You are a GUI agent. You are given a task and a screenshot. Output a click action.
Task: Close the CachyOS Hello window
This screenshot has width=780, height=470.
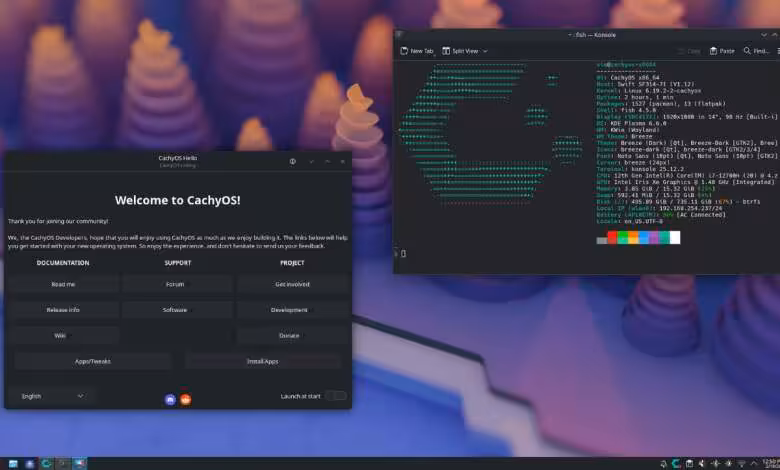pos(342,161)
